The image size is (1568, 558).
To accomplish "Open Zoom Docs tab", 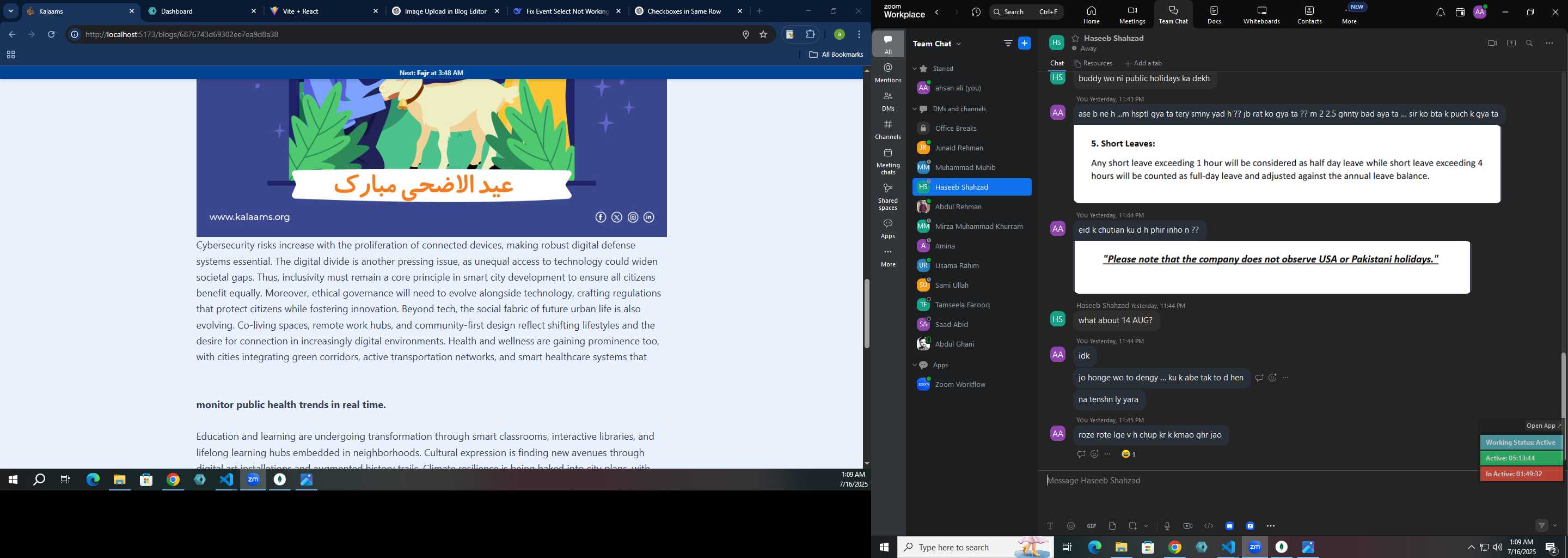I will pyautogui.click(x=1214, y=15).
